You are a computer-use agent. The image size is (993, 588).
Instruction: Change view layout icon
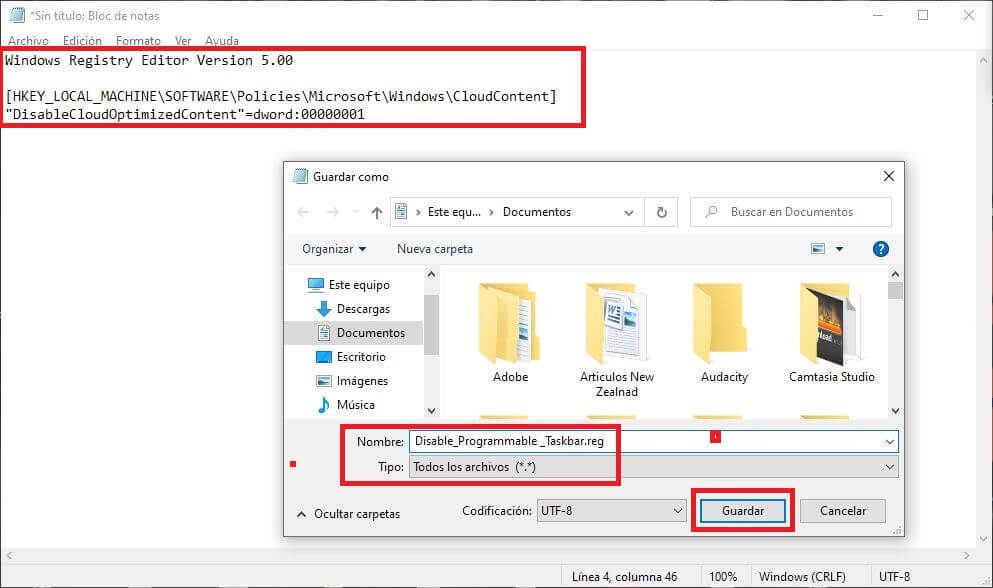click(818, 249)
